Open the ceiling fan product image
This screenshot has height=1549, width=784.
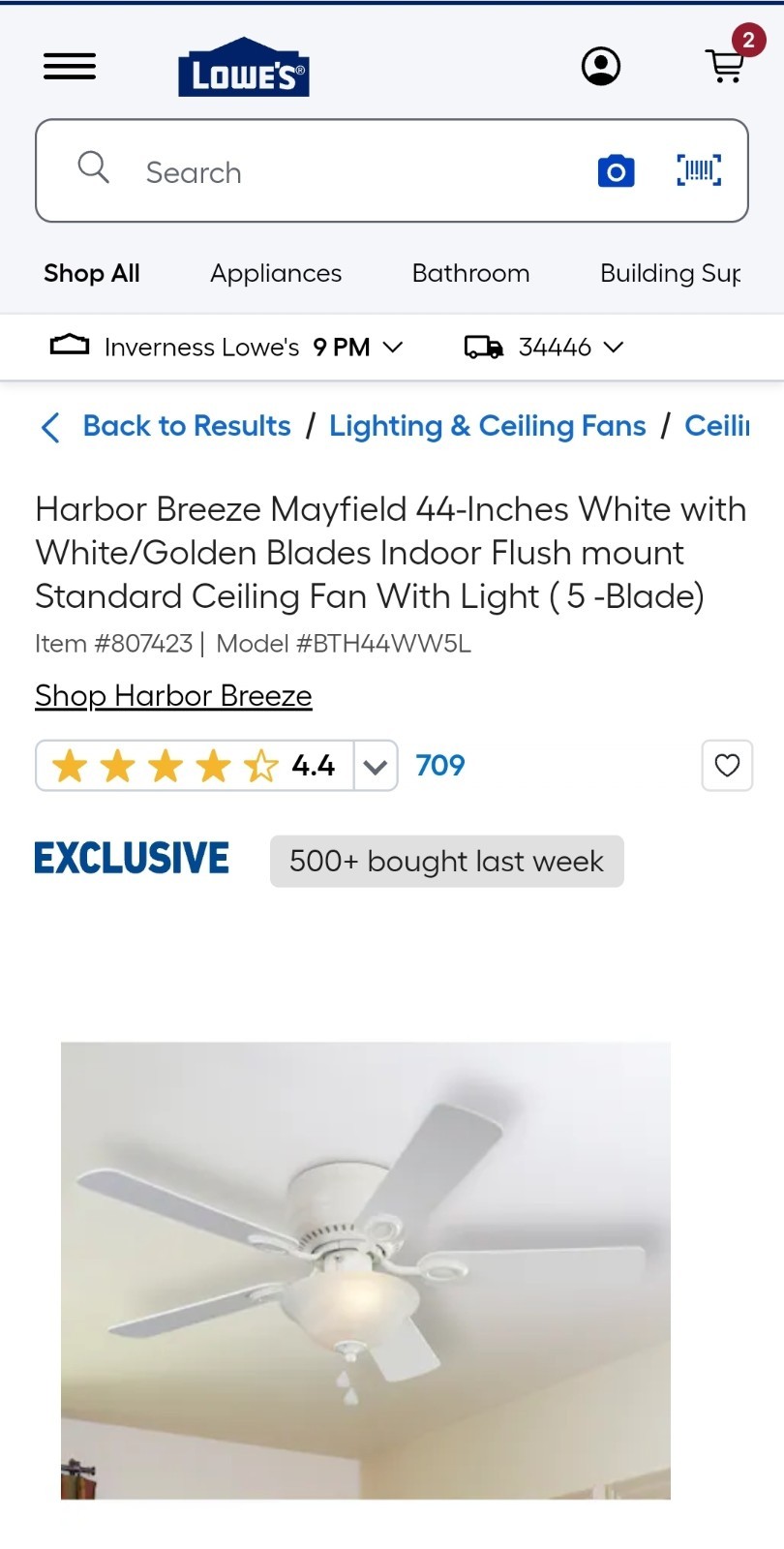coord(366,1270)
